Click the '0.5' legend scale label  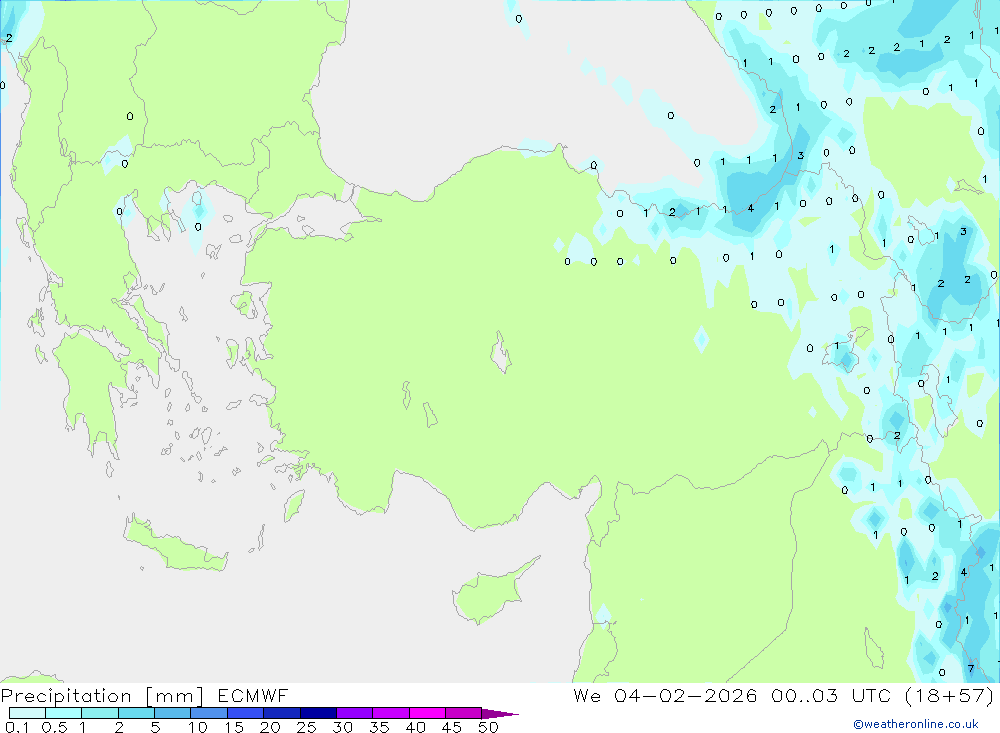pyautogui.click(x=54, y=727)
